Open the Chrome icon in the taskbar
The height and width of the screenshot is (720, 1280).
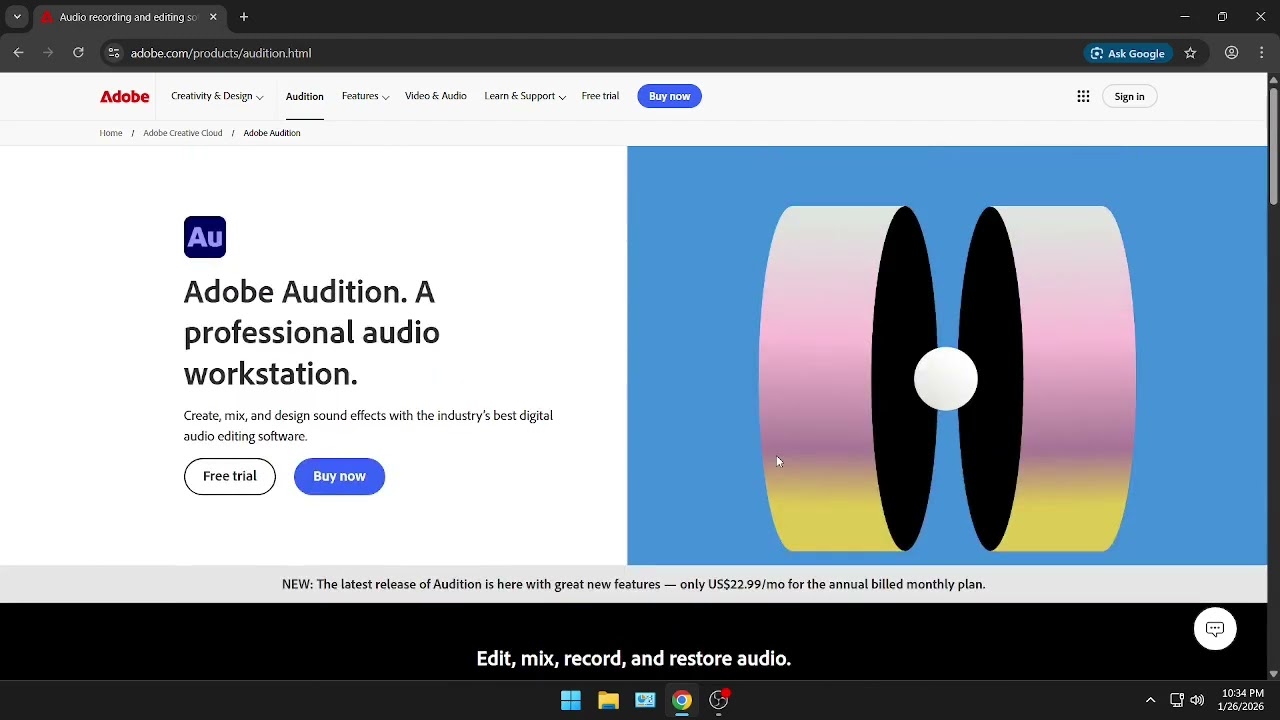[x=682, y=700]
